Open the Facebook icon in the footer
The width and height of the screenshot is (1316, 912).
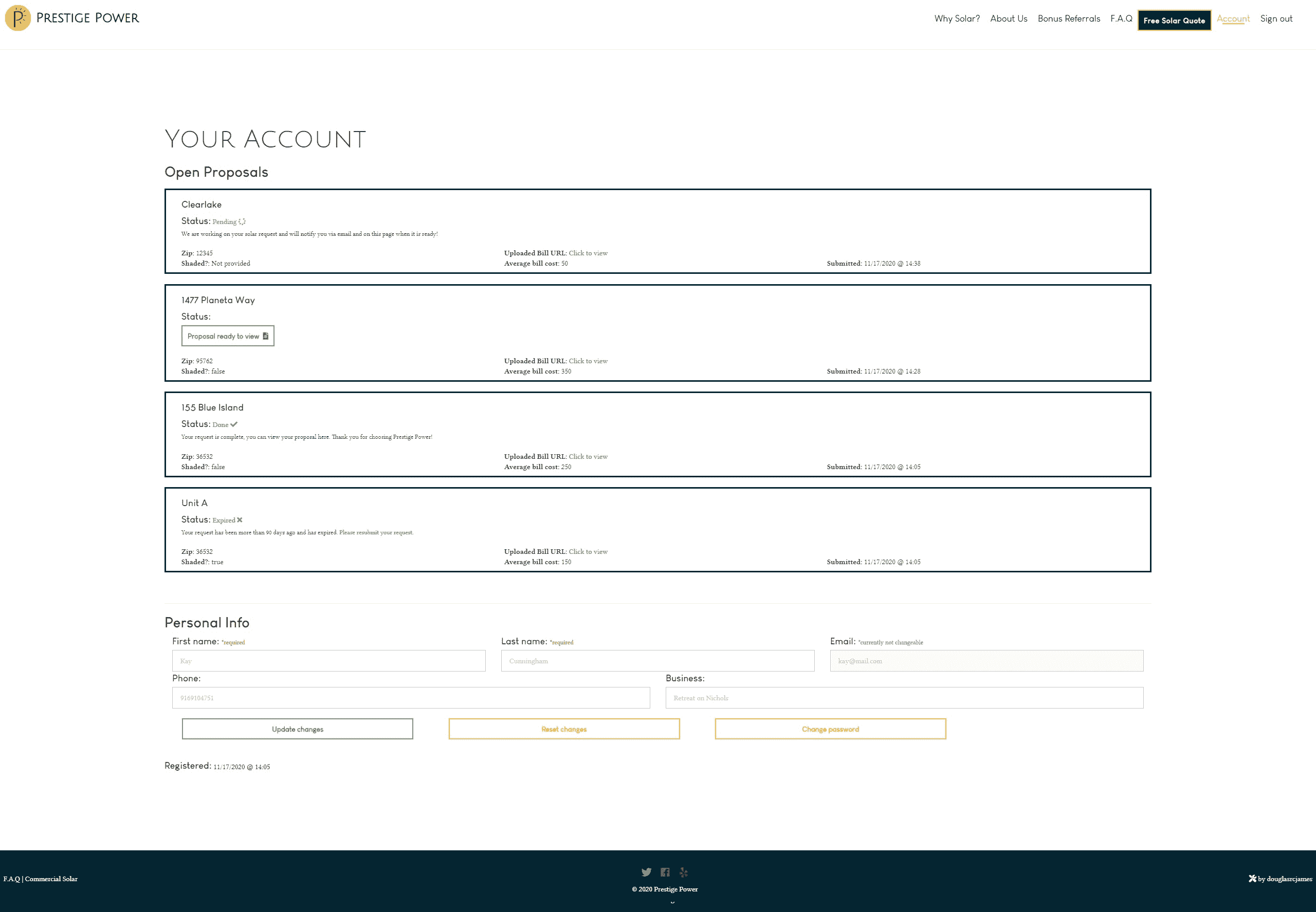click(x=665, y=872)
